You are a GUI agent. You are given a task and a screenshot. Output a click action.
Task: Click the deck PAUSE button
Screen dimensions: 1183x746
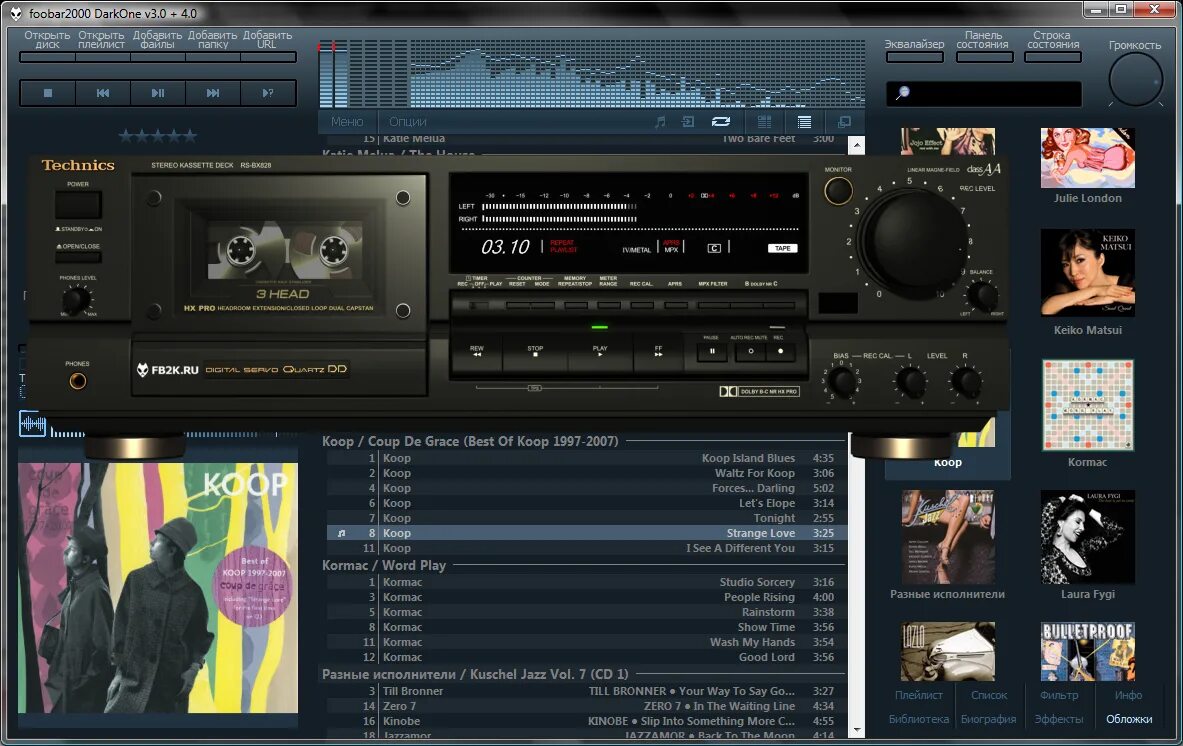(711, 351)
